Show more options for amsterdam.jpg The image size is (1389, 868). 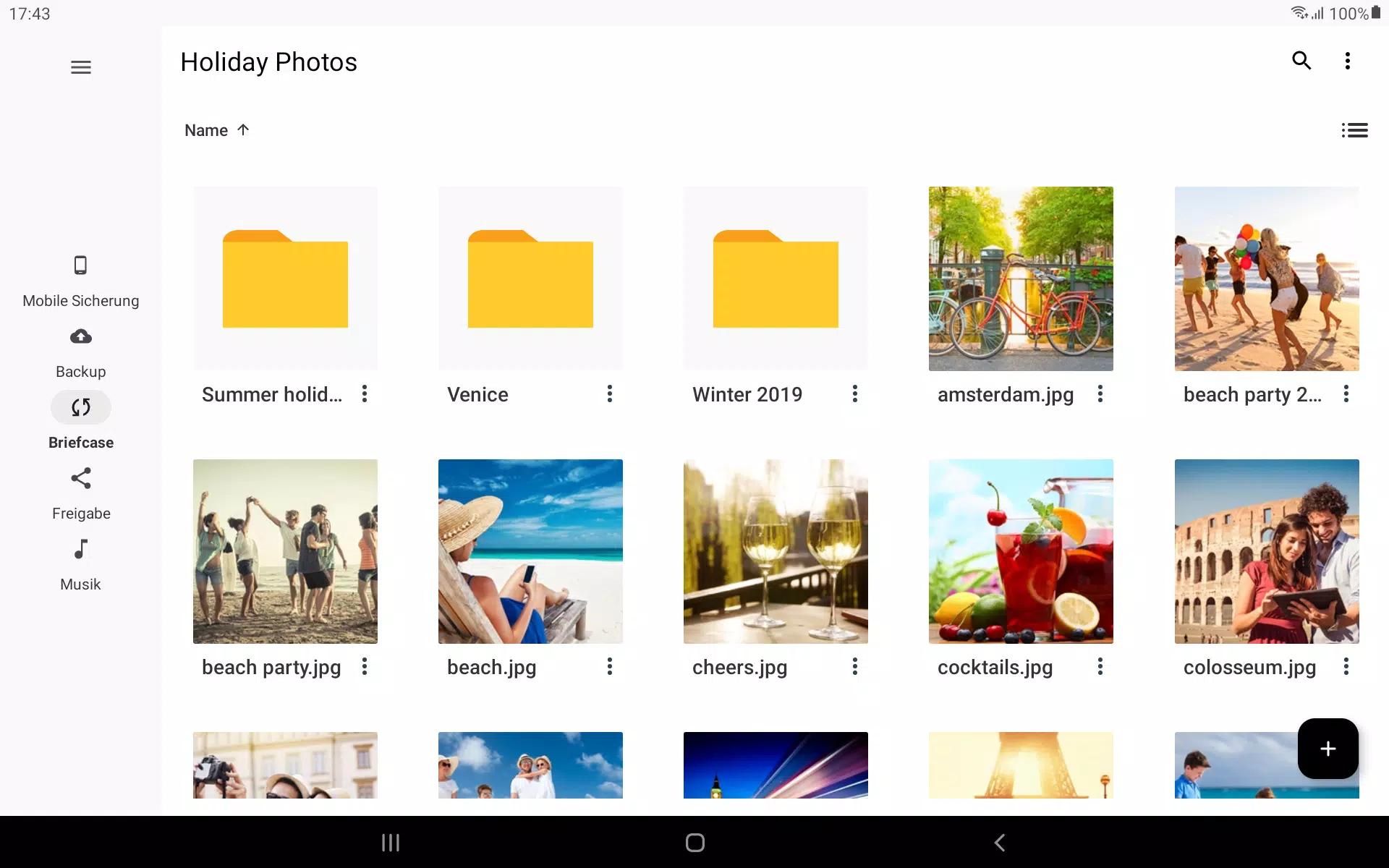tap(1100, 393)
